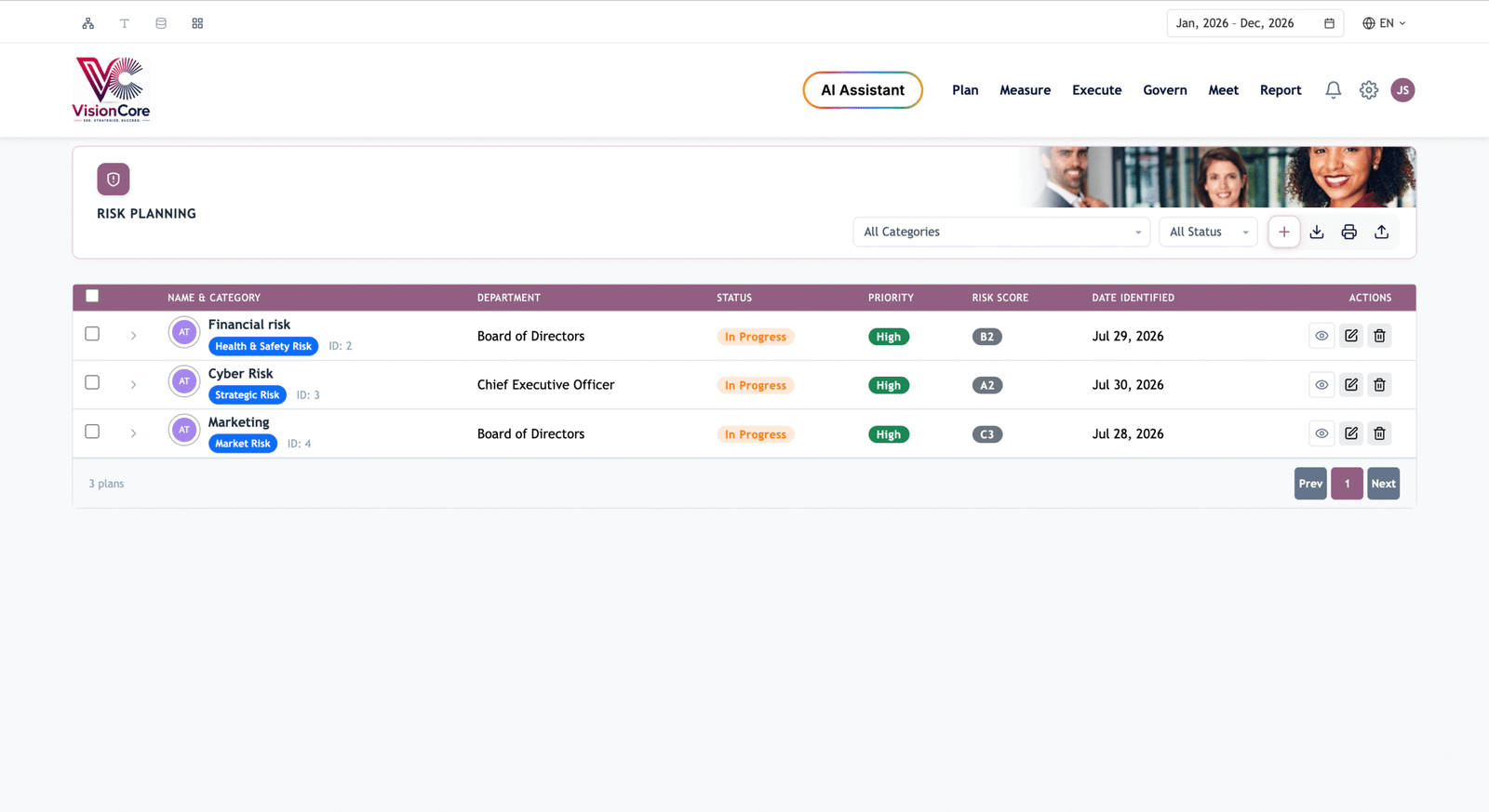
Task: Open the grid apps icon
Action: [197, 23]
